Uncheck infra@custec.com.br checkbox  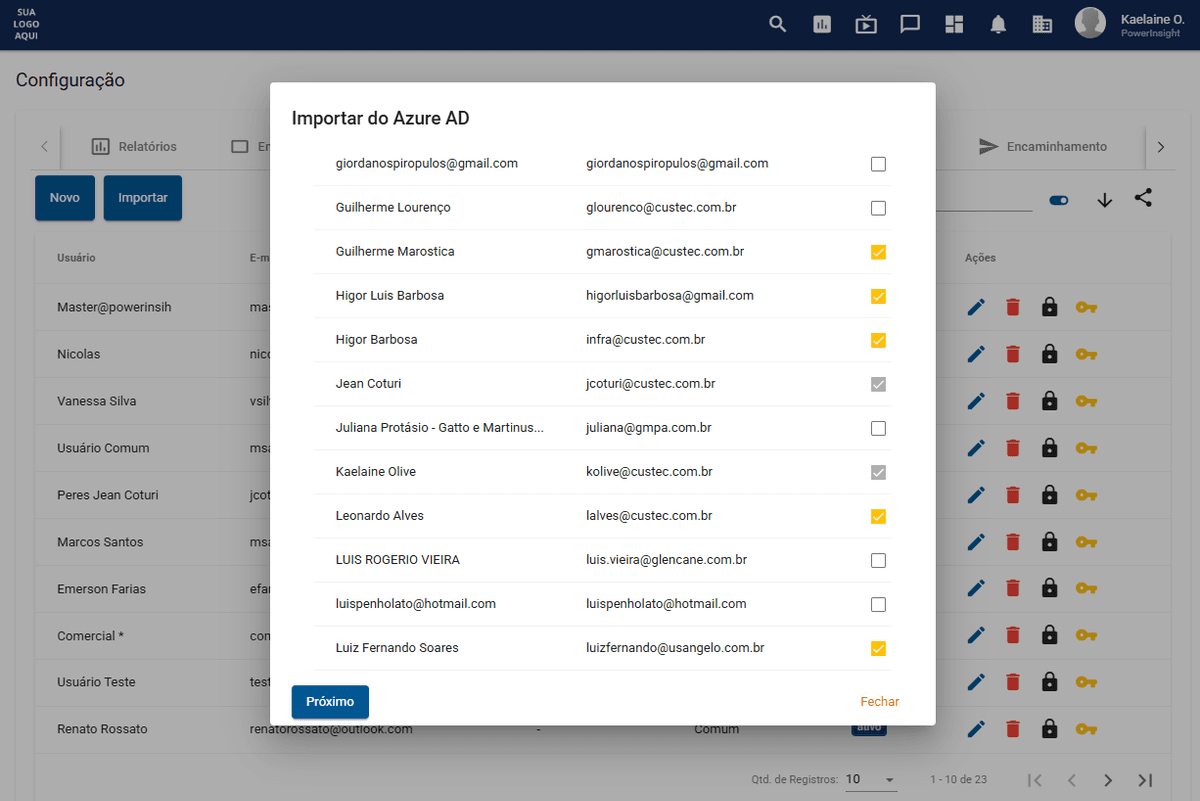click(878, 340)
